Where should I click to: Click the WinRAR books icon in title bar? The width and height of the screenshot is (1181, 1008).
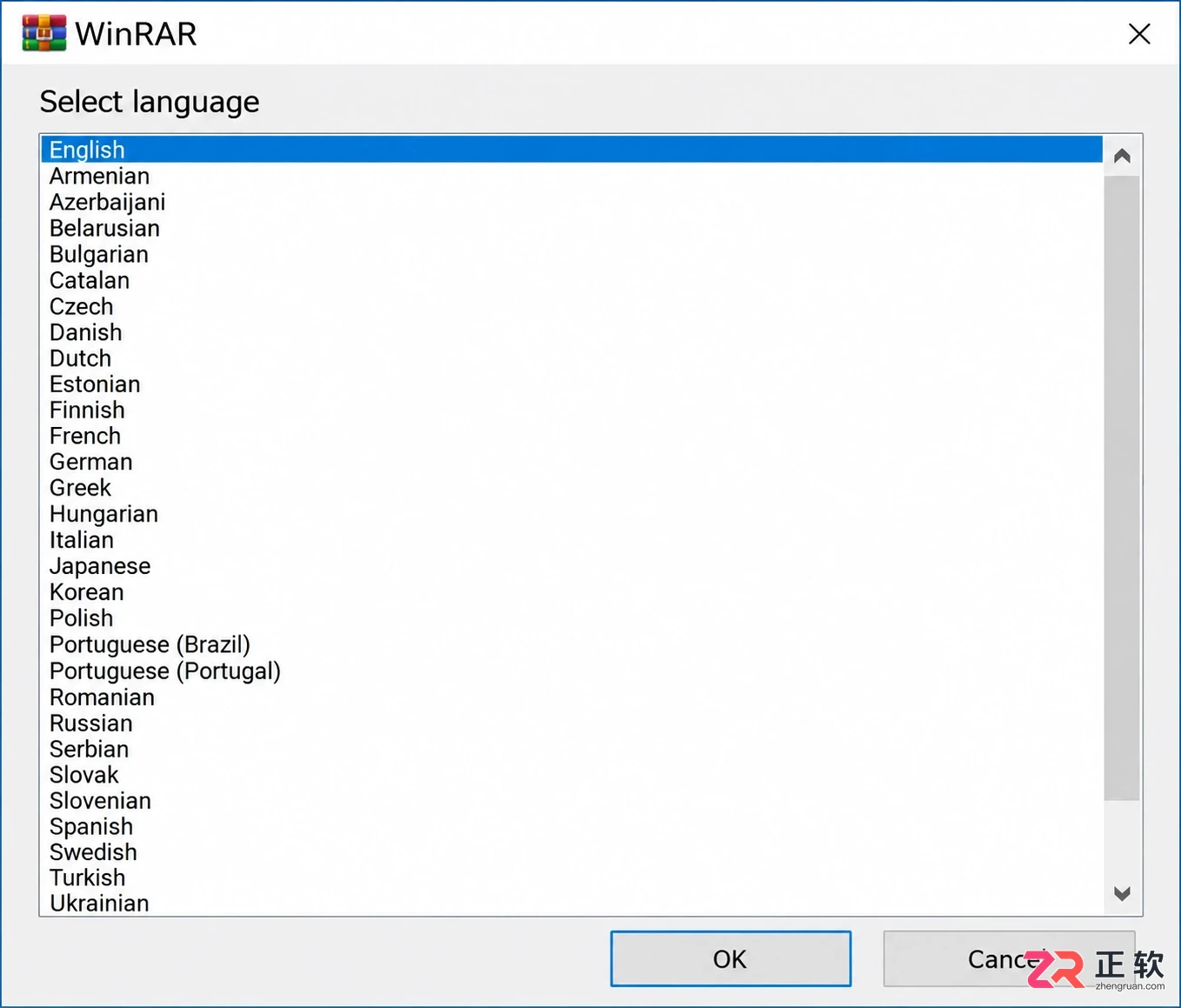[x=44, y=33]
